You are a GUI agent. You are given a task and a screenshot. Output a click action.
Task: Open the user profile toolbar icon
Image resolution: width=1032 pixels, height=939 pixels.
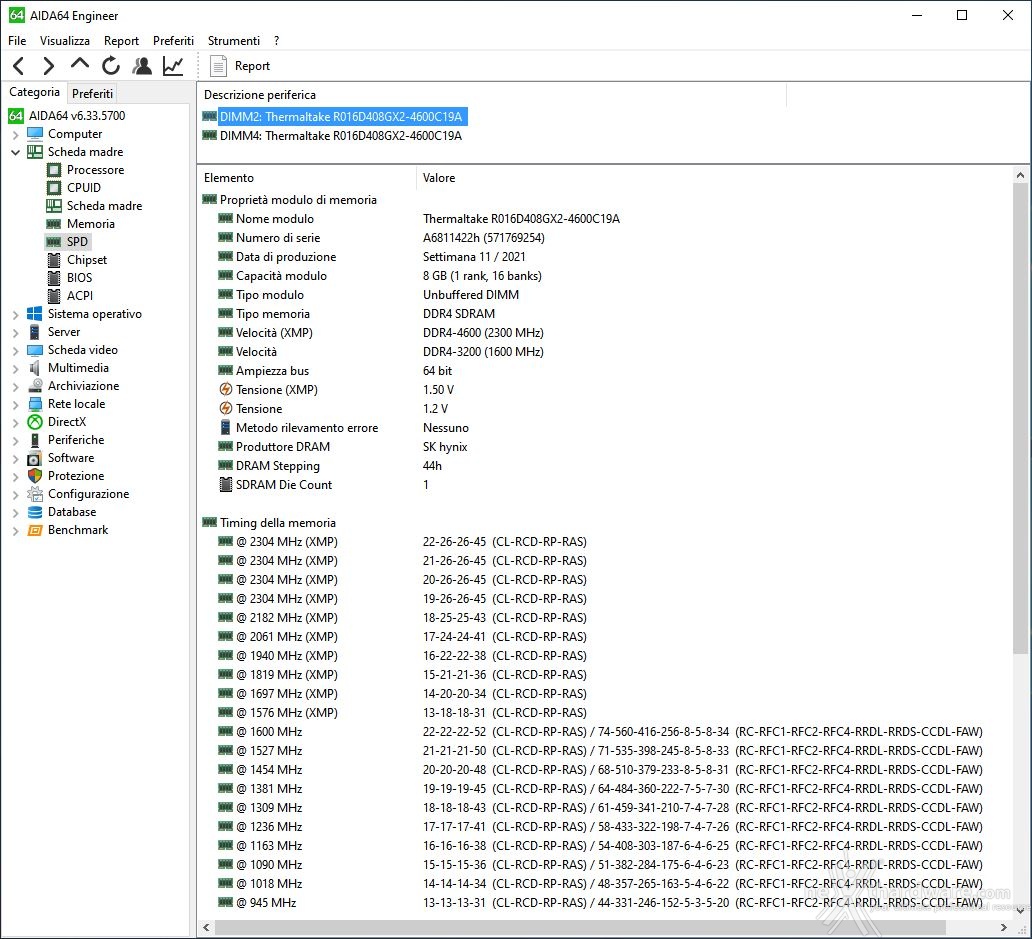(142, 66)
